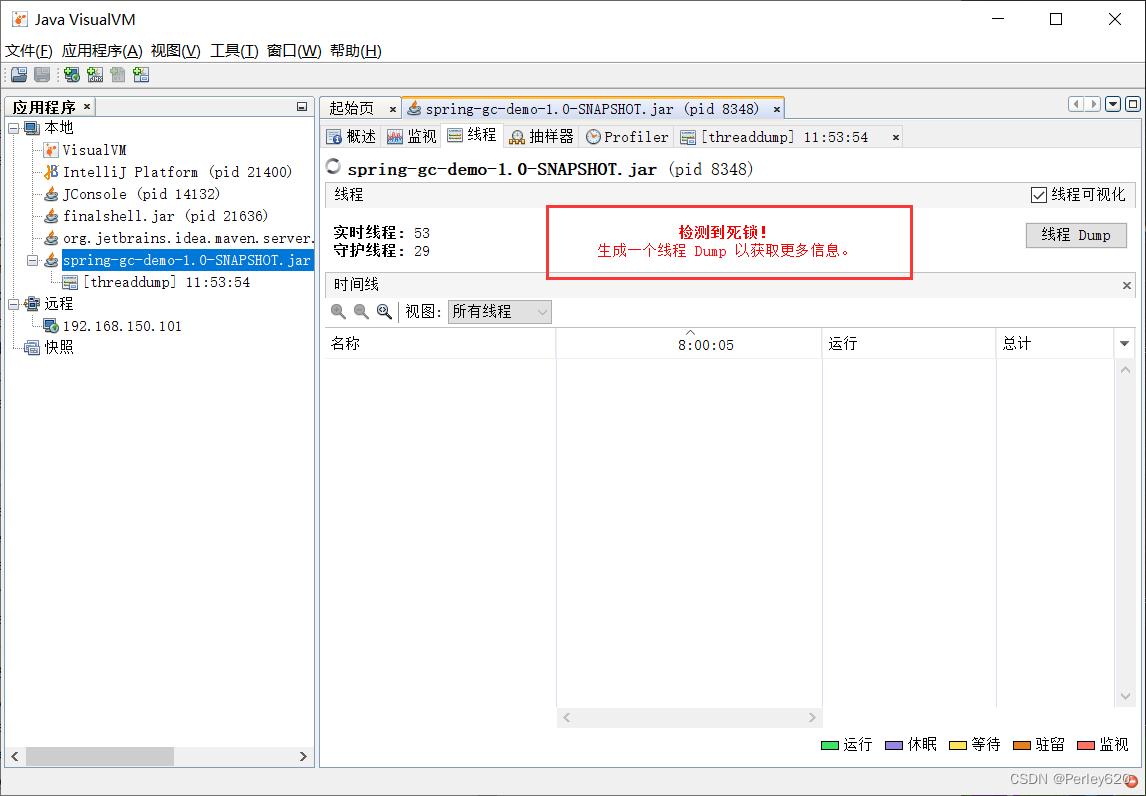Viewport: 1146px width, 796px height.
Task: Click the purple 休眠 legend swatch
Action: pyautogui.click(x=894, y=746)
